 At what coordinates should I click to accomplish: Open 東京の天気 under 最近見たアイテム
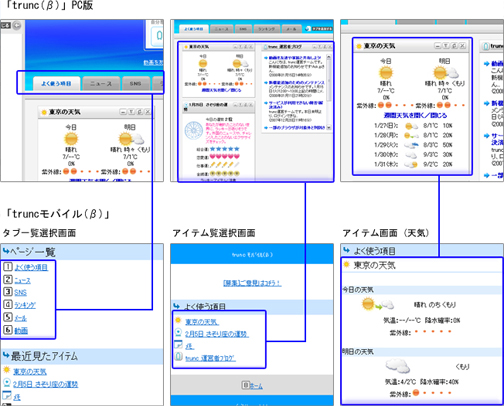(30, 371)
